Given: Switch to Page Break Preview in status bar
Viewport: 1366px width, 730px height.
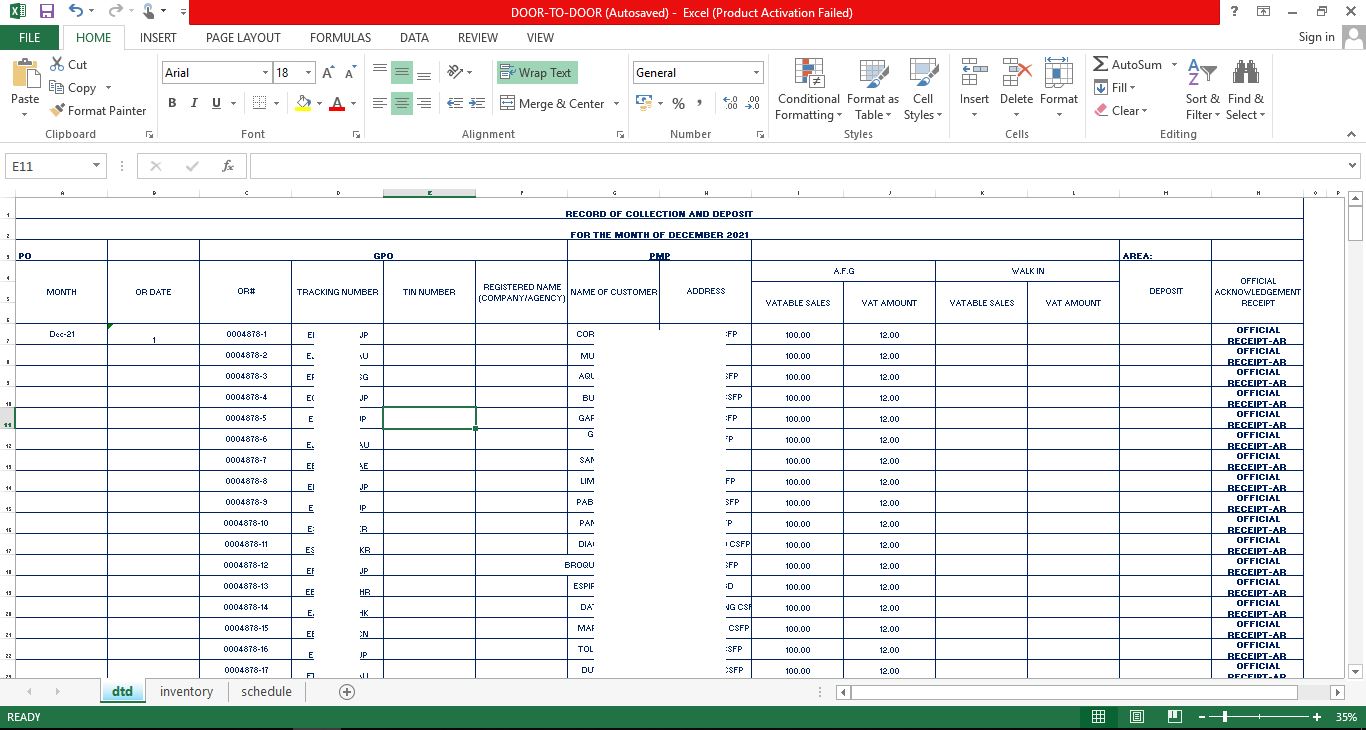Looking at the screenshot, I should 1175,717.
